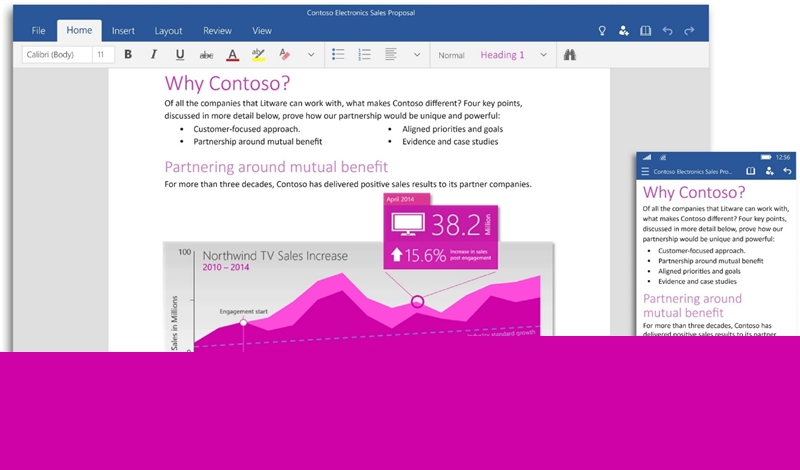
Task: Click Undo arrow in phone window
Action: pos(788,171)
